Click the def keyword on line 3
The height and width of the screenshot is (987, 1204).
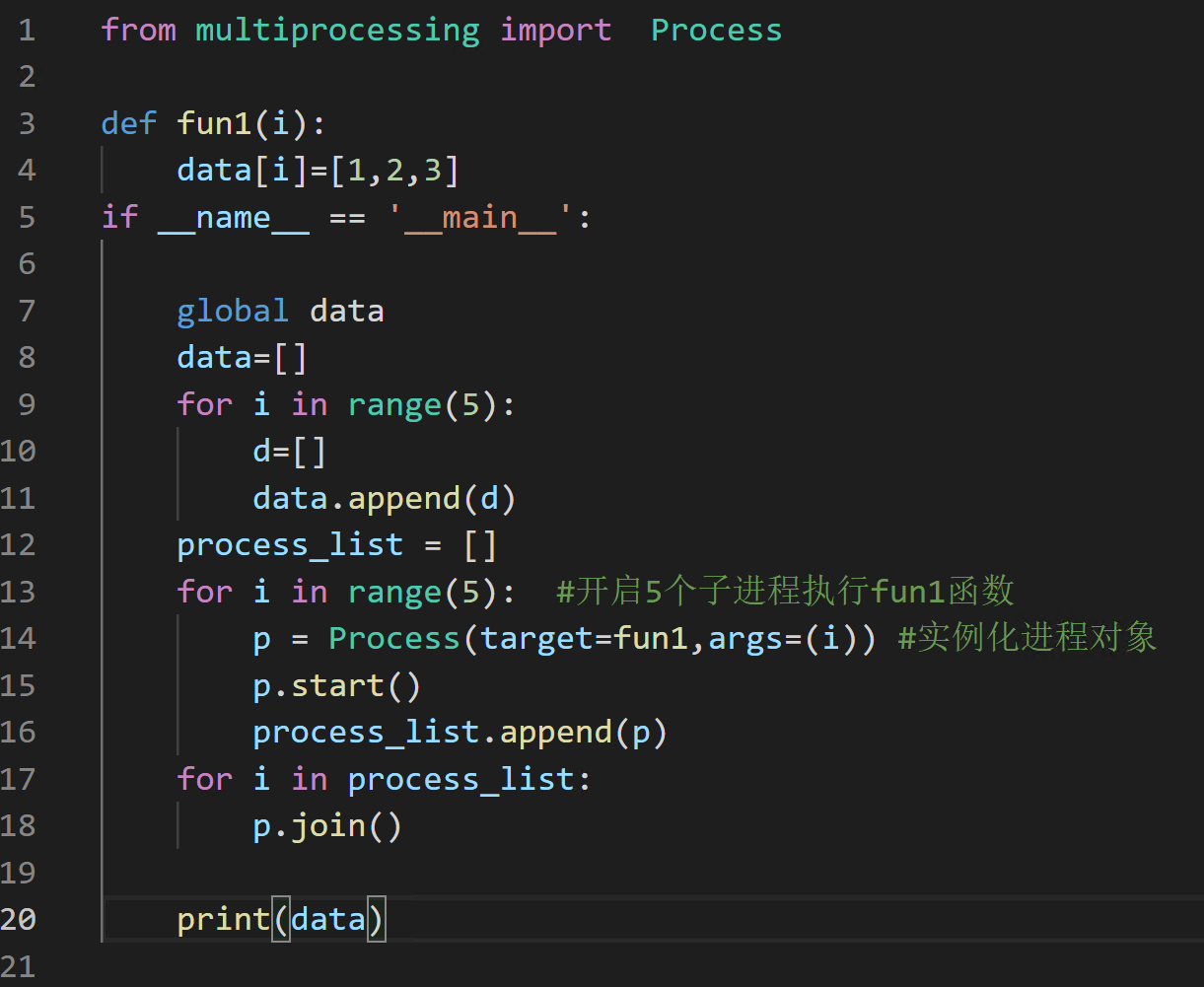[x=128, y=123]
